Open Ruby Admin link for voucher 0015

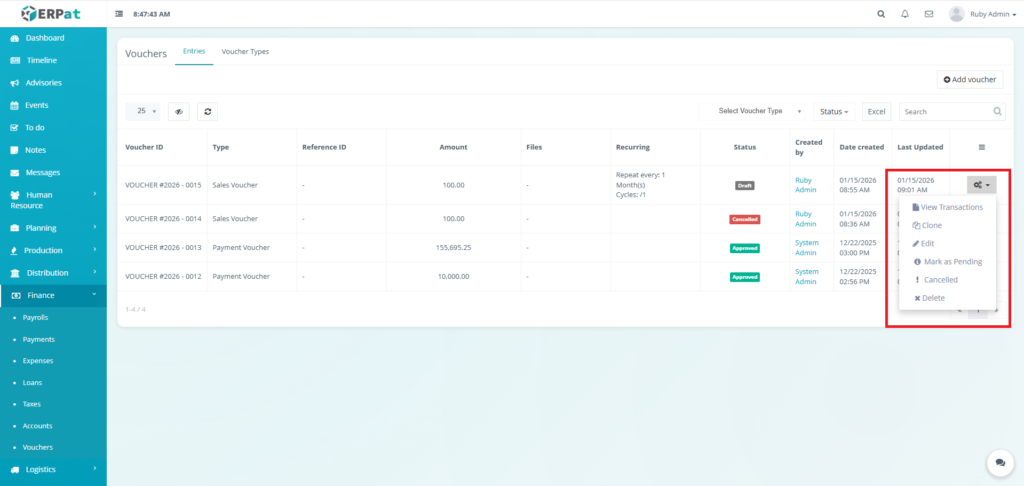tap(805, 185)
